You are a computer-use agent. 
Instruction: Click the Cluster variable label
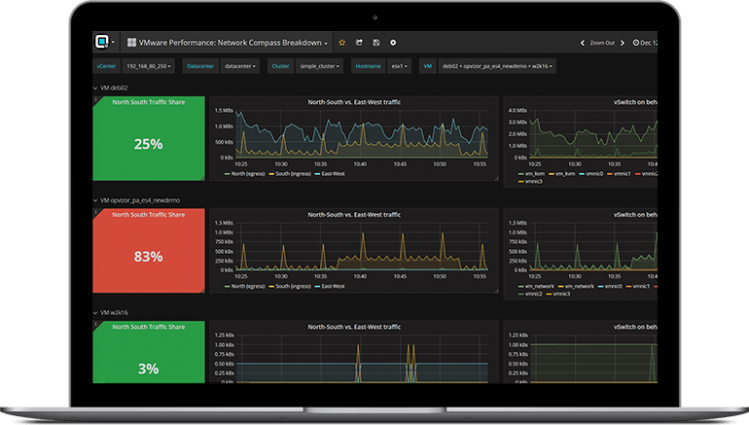(x=280, y=66)
